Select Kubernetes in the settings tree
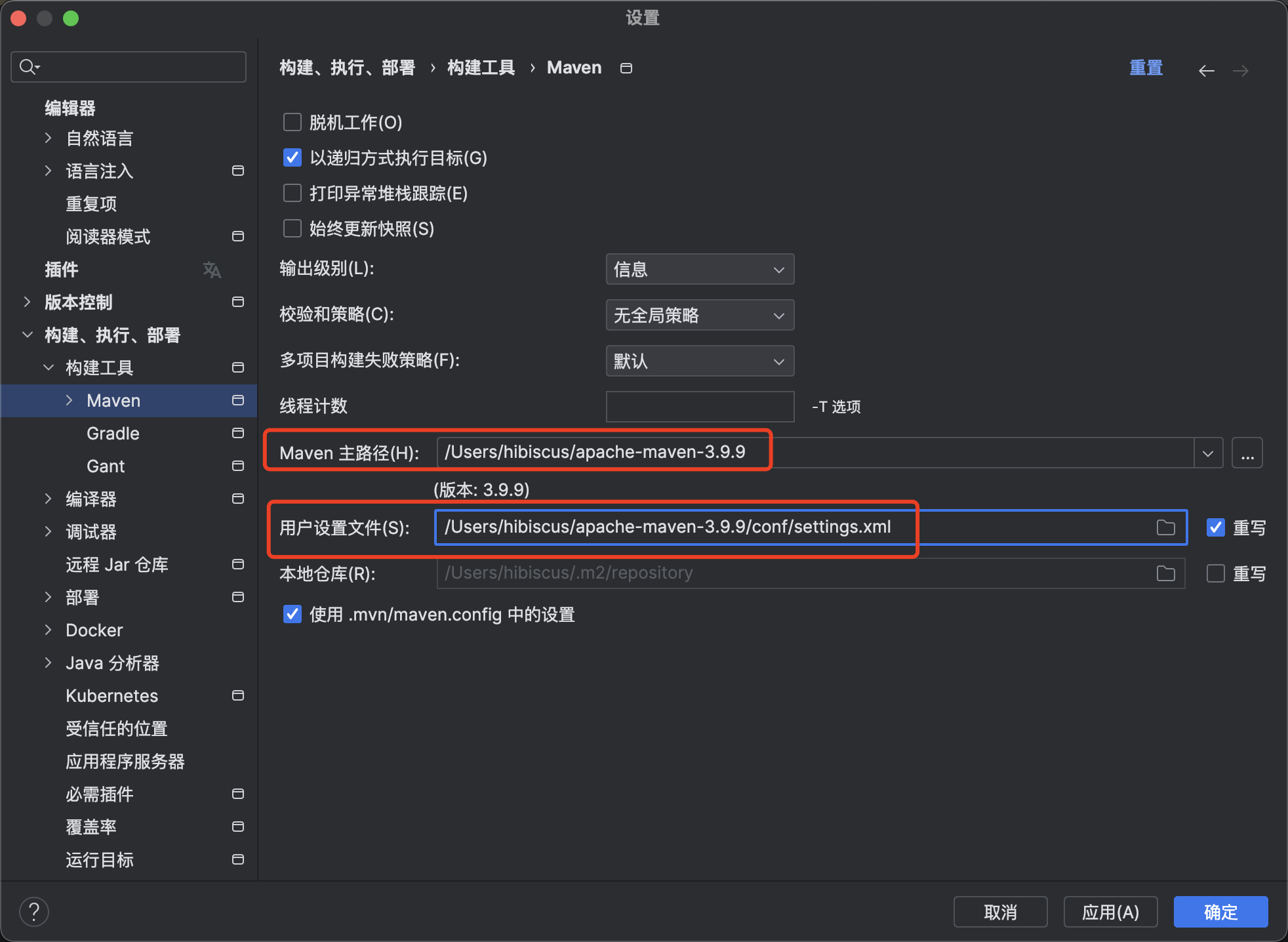 pos(111,696)
